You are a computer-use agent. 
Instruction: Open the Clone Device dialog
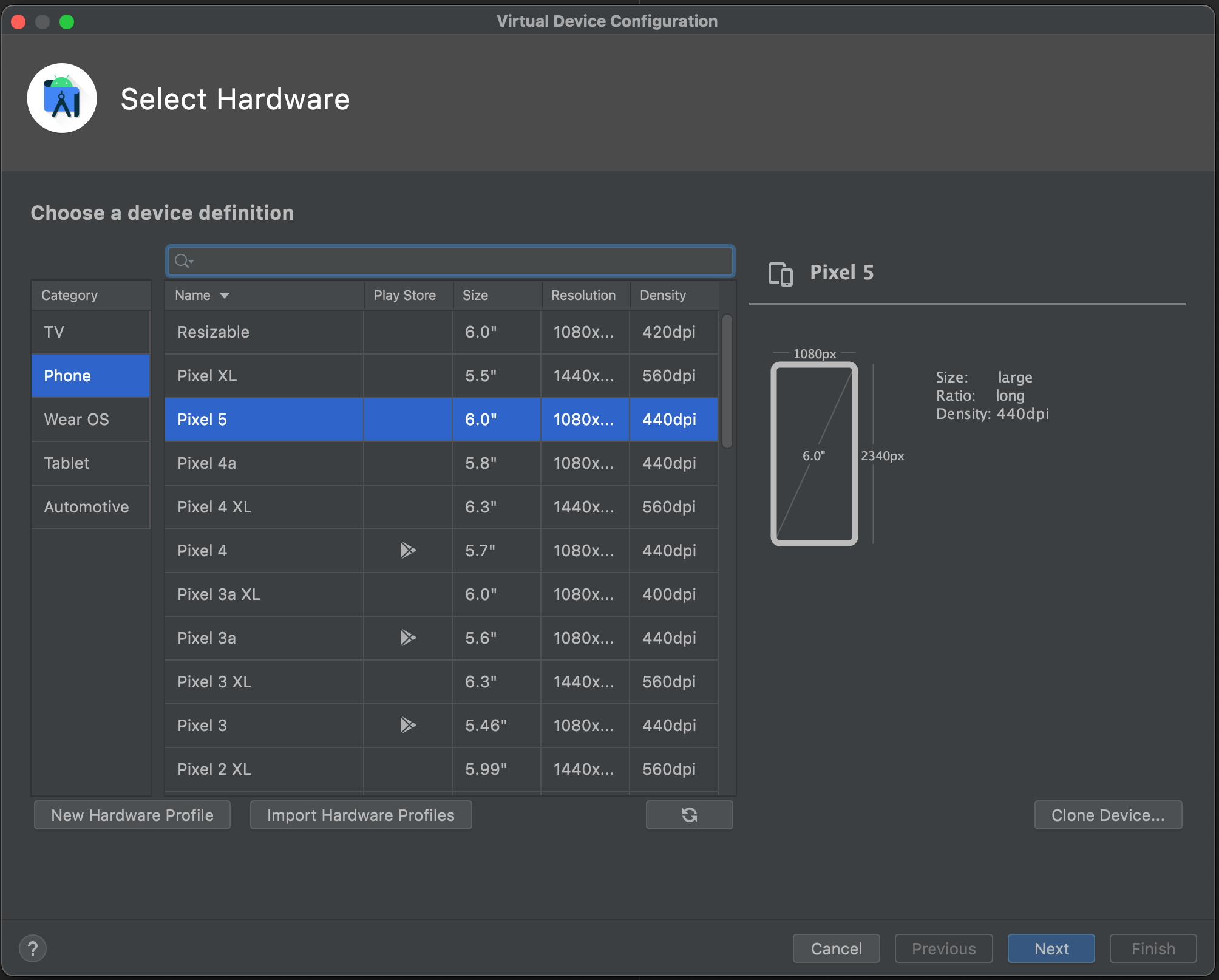pyautogui.click(x=1107, y=815)
